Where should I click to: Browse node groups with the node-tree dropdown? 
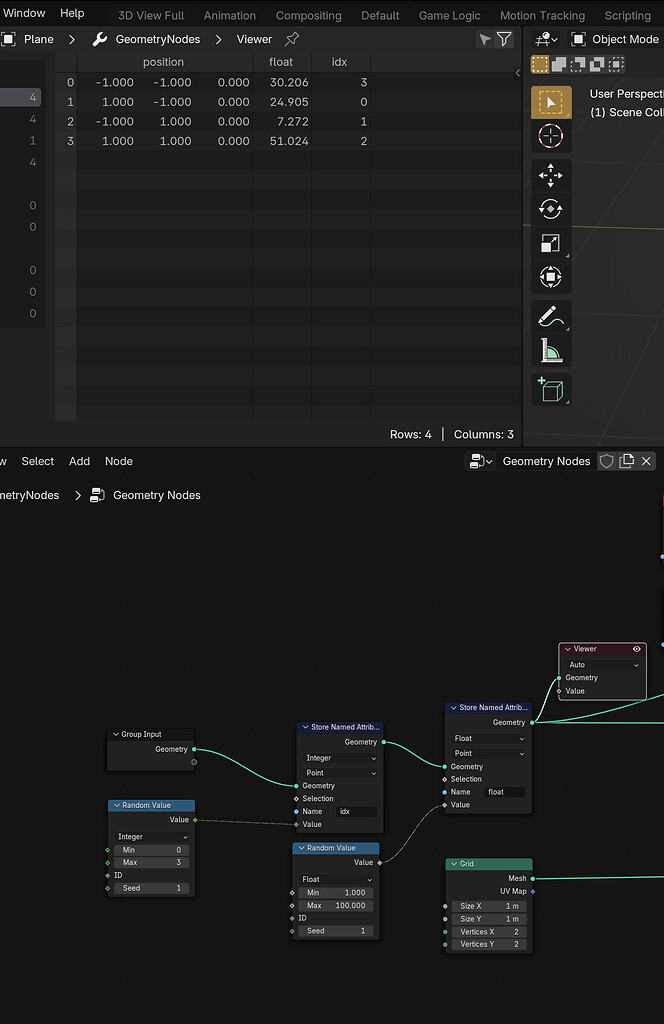(x=481, y=461)
